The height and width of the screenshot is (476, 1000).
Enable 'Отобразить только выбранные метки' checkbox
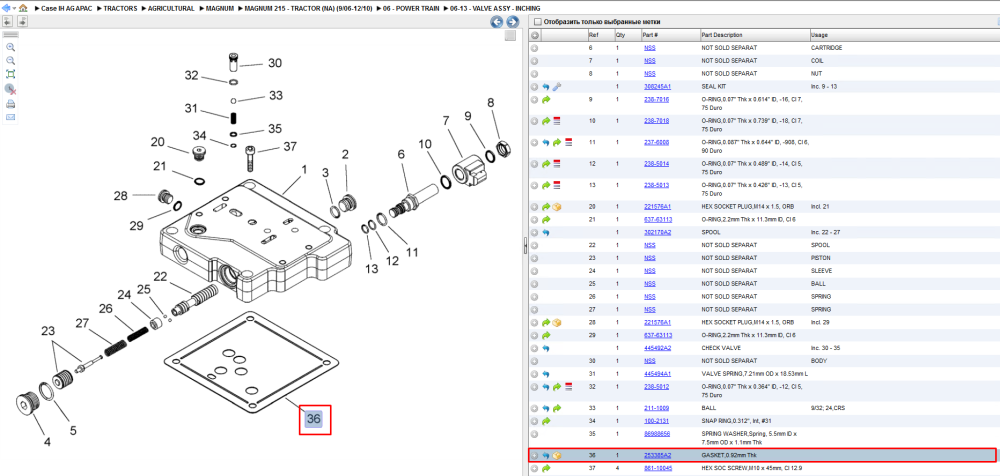click(537, 22)
